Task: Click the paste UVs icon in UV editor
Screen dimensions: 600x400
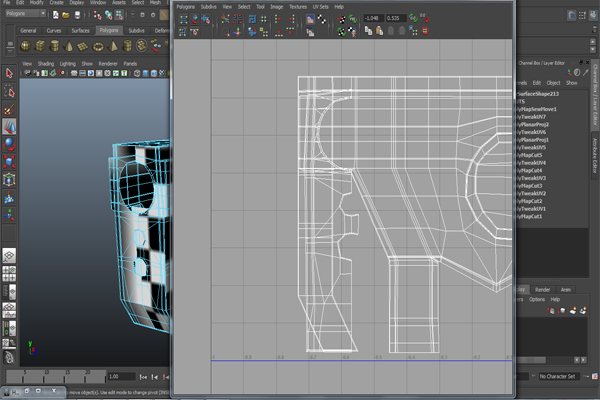Action: (379, 31)
